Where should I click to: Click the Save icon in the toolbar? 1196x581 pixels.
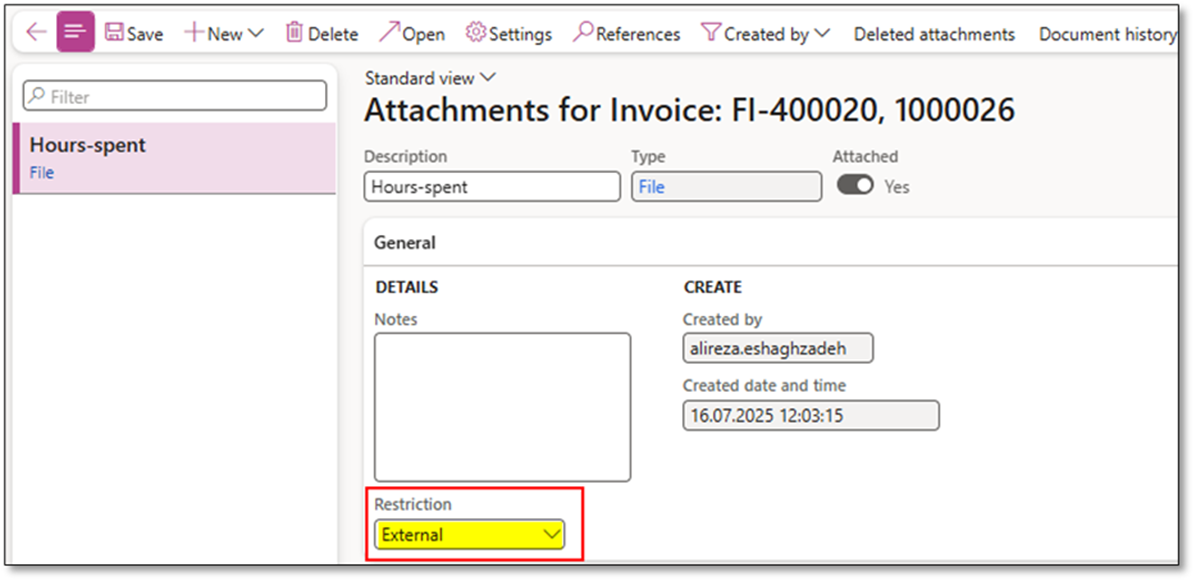pyautogui.click(x=117, y=32)
